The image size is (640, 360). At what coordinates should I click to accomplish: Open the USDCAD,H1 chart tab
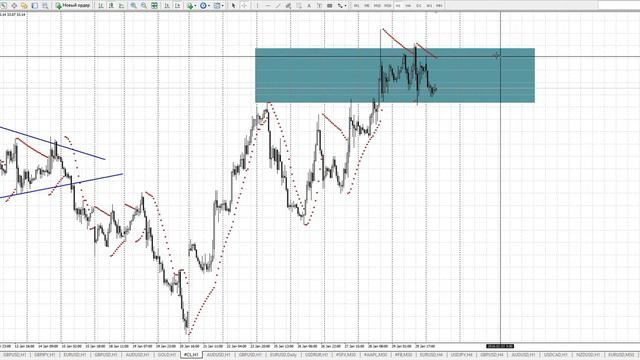point(555,355)
